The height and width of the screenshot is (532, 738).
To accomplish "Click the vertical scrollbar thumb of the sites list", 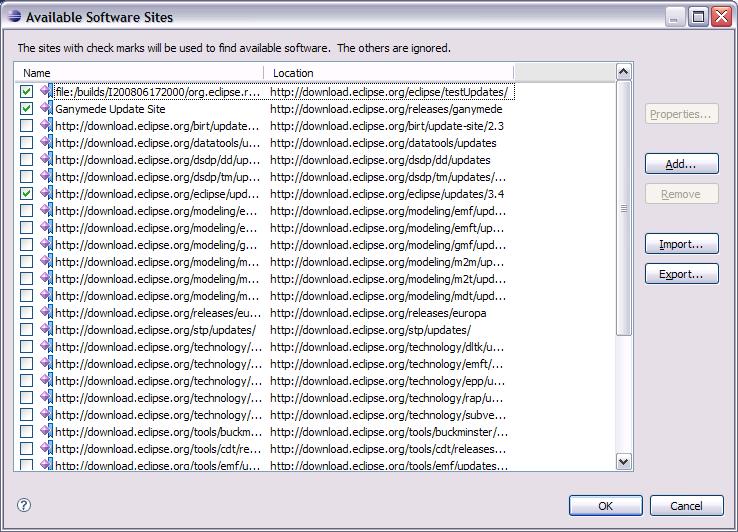I will 623,208.
